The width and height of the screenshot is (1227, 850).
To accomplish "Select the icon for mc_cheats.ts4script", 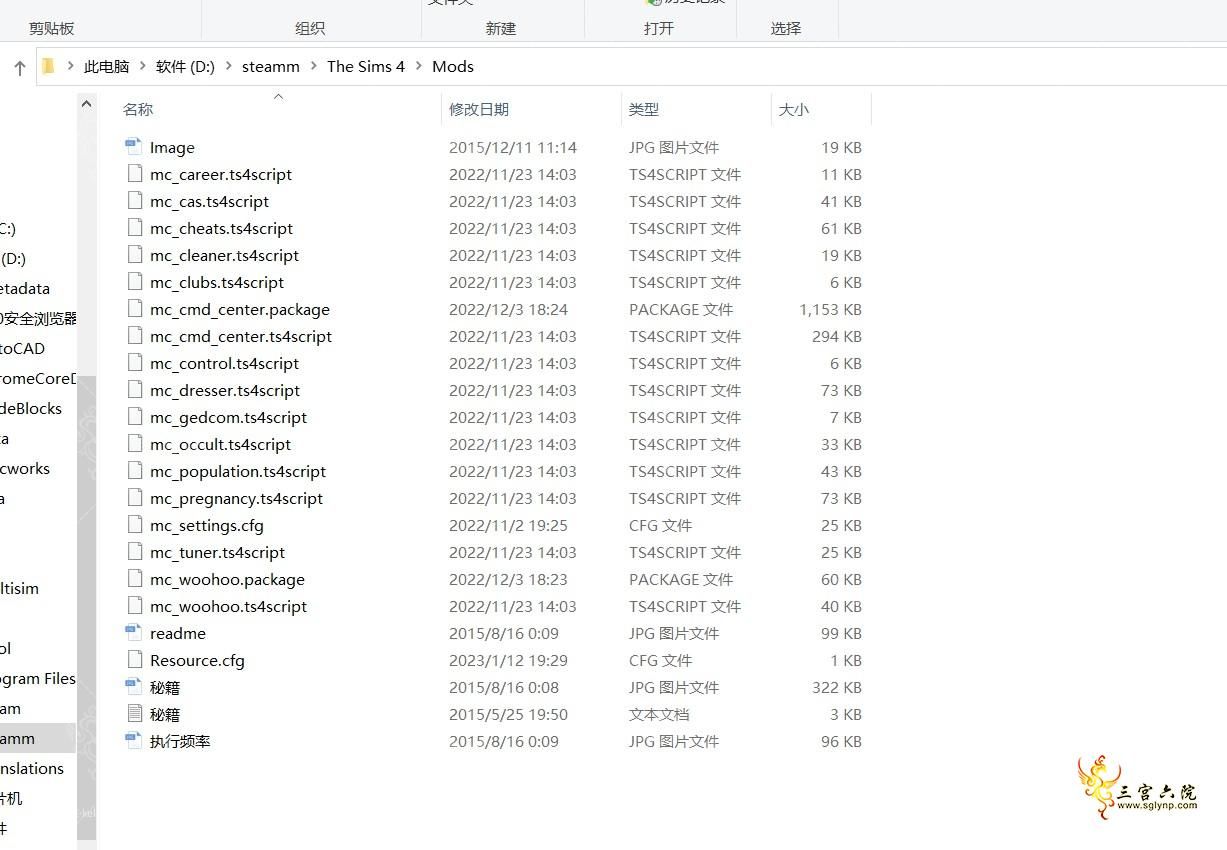I will 134,228.
